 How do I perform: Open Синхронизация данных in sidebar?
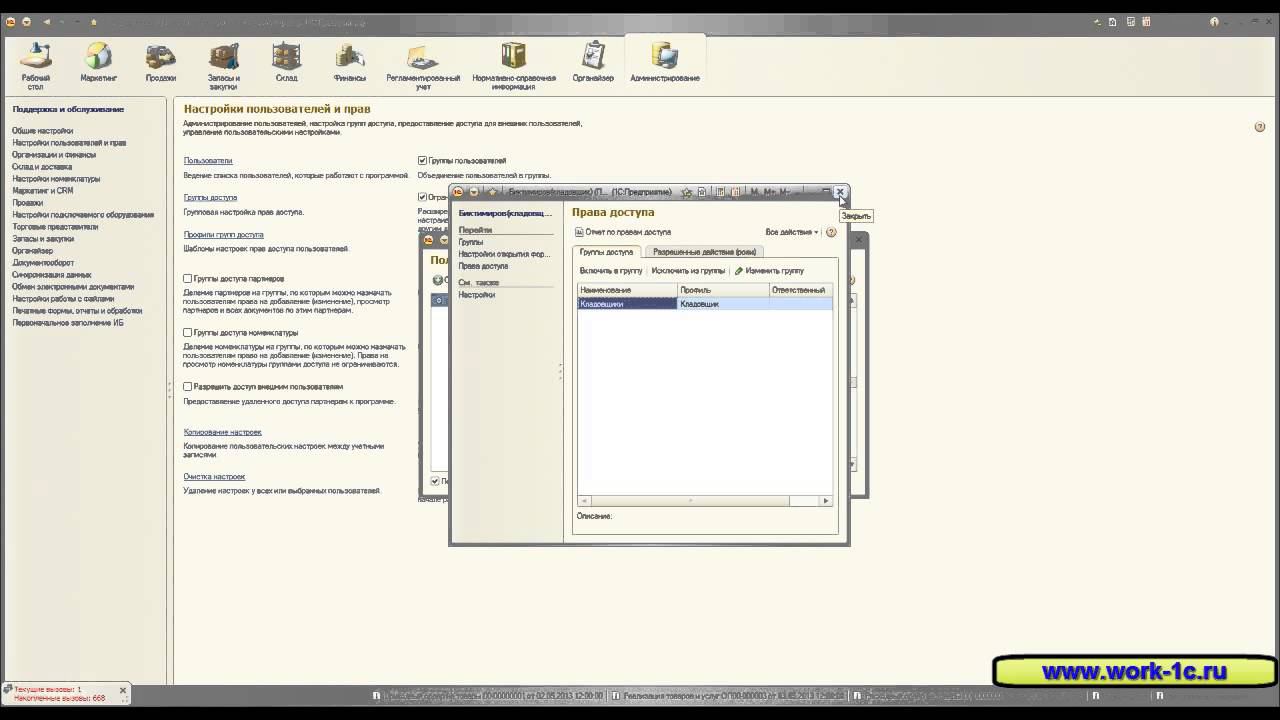(52, 275)
